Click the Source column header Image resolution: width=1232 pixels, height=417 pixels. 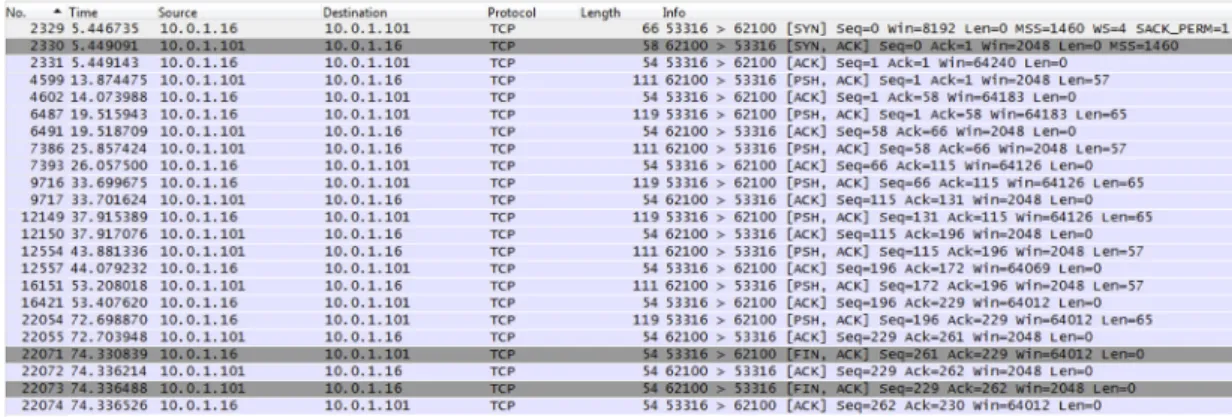point(177,12)
